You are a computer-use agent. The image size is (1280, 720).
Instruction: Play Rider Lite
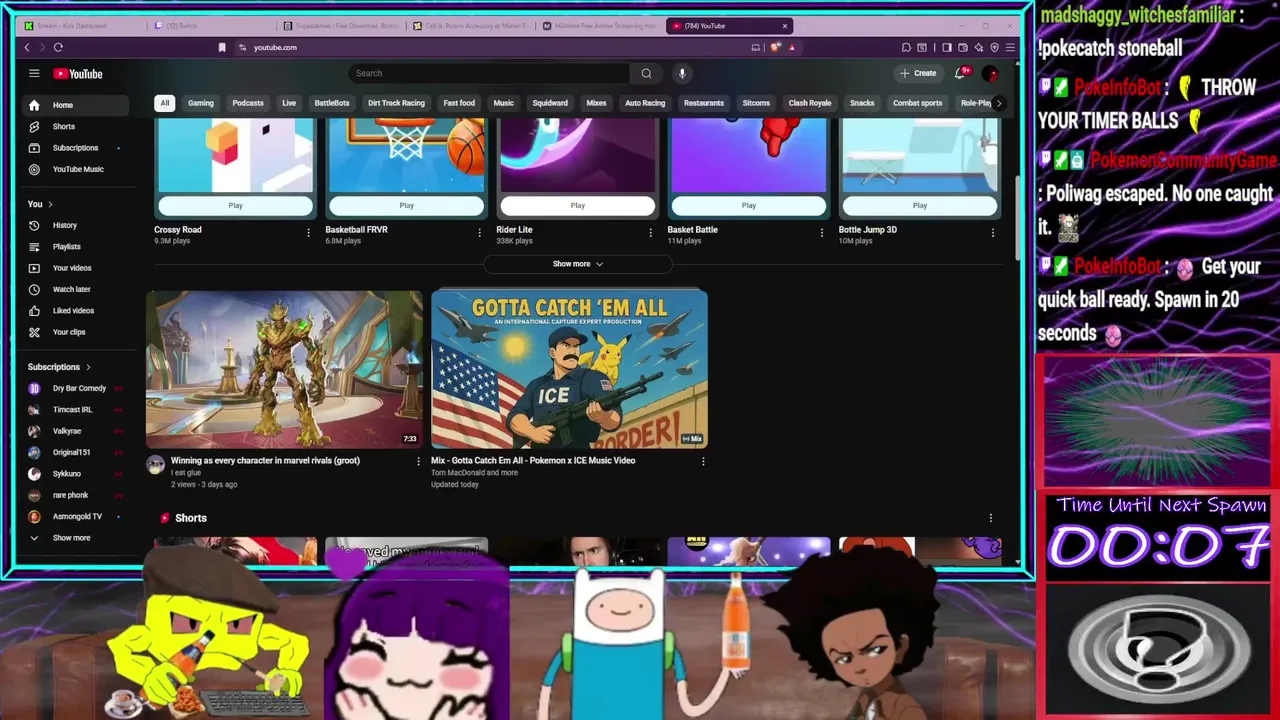pyautogui.click(x=578, y=205)
